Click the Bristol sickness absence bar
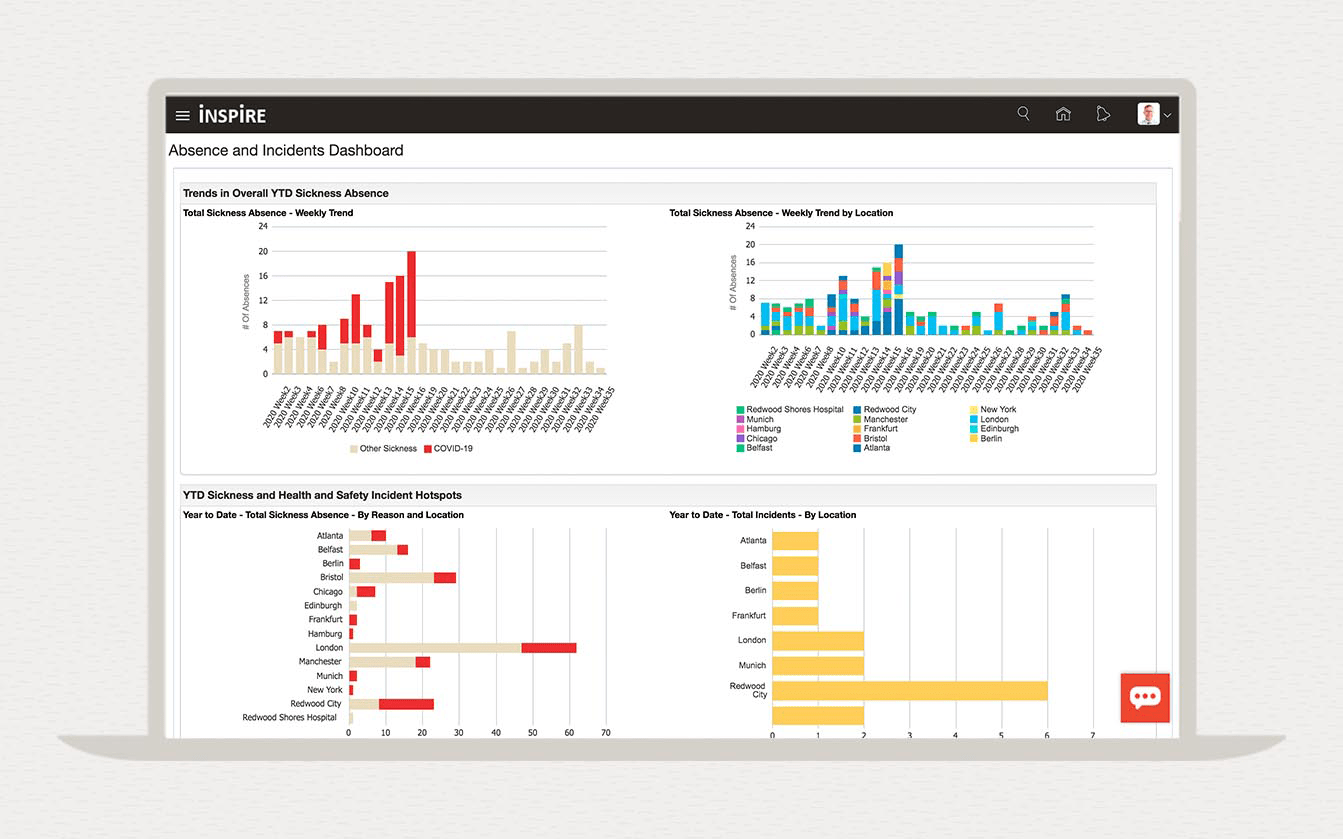 (x=402, y=578)
